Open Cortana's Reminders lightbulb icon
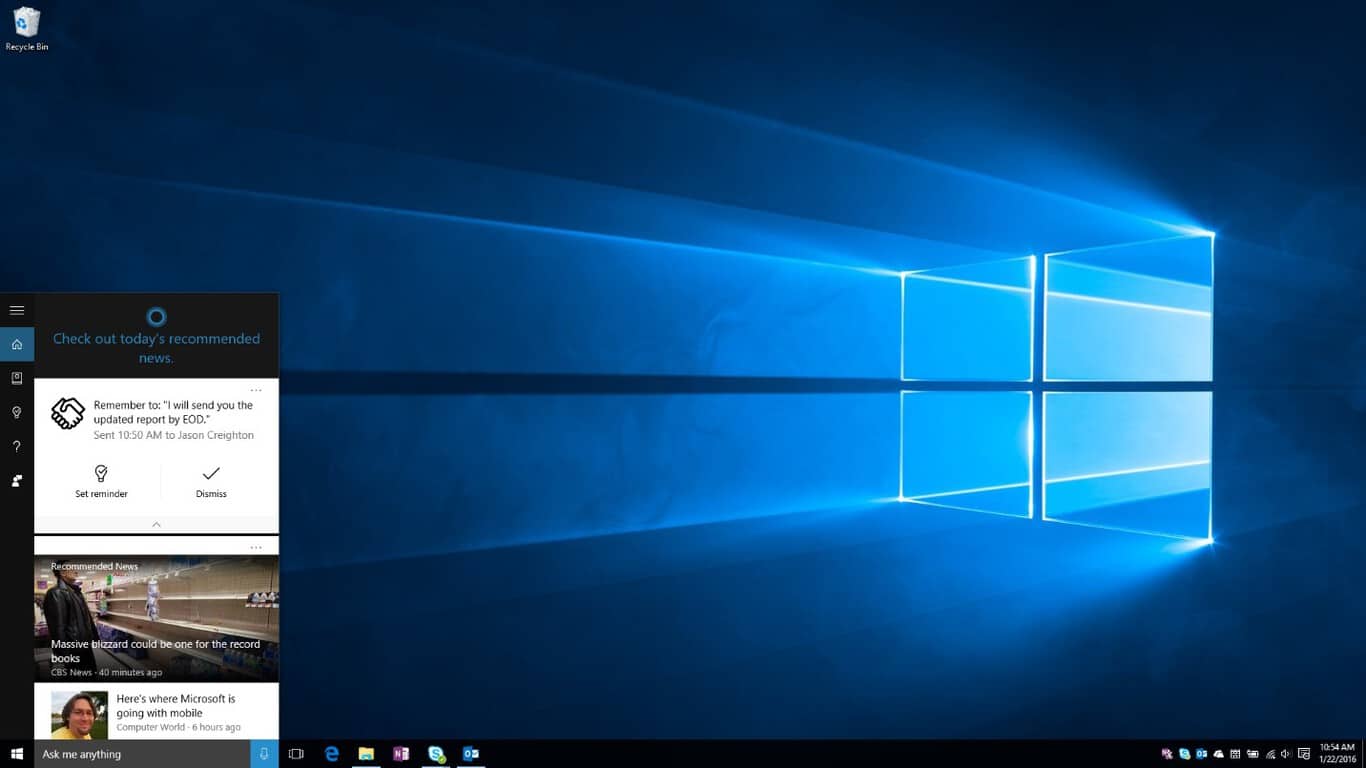 pos(16,412)
